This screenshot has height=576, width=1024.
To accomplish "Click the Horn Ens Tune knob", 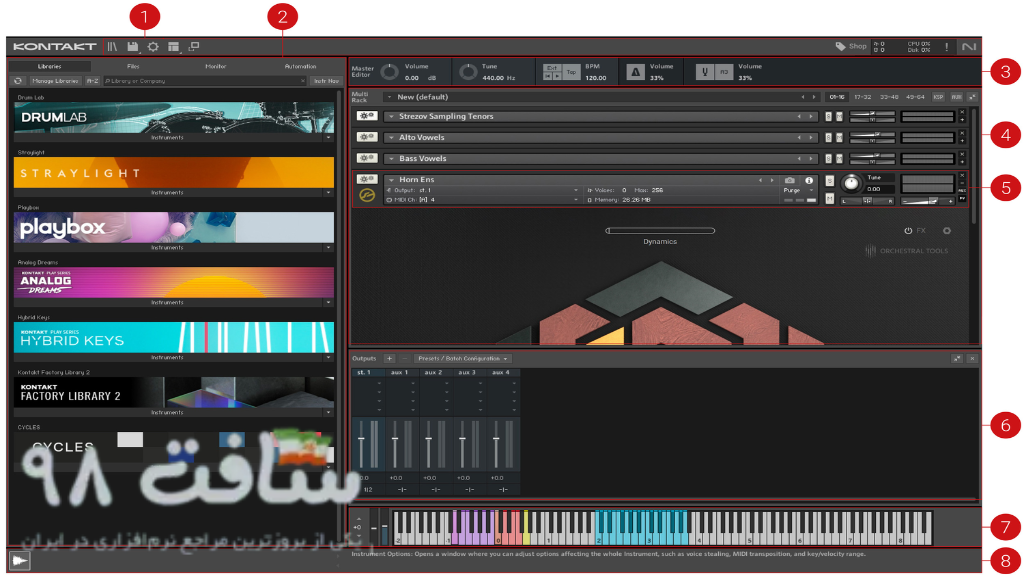I will (x=851, y=184).
